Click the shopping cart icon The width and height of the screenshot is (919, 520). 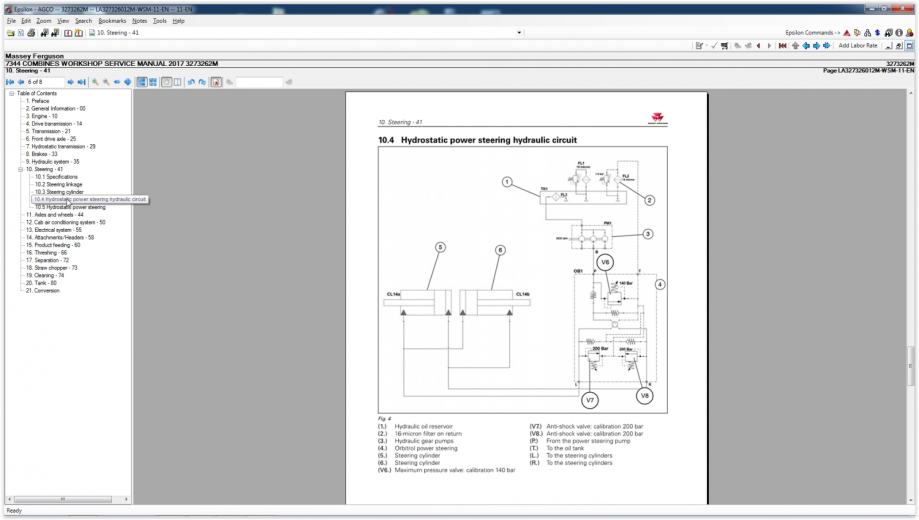724,46
